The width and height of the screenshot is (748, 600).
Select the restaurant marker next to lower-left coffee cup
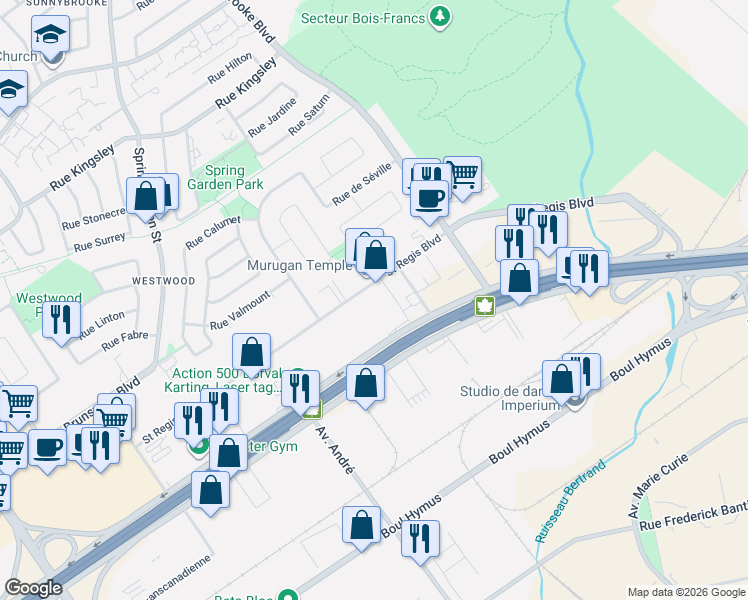[x=101, y=446]
